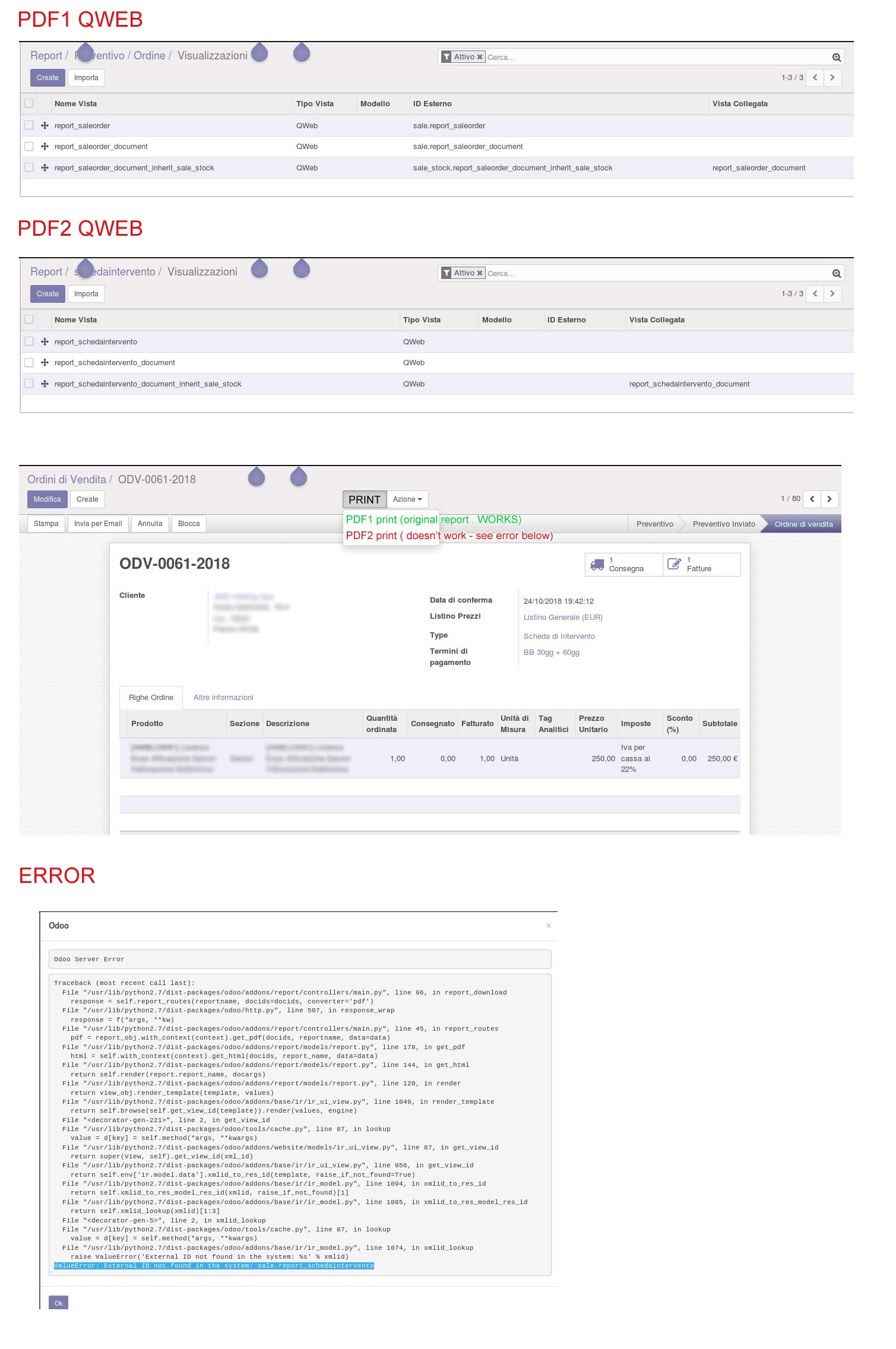
Task: Click drag handle of report_schedaintervento row
Action: click(x=45, y=342)
